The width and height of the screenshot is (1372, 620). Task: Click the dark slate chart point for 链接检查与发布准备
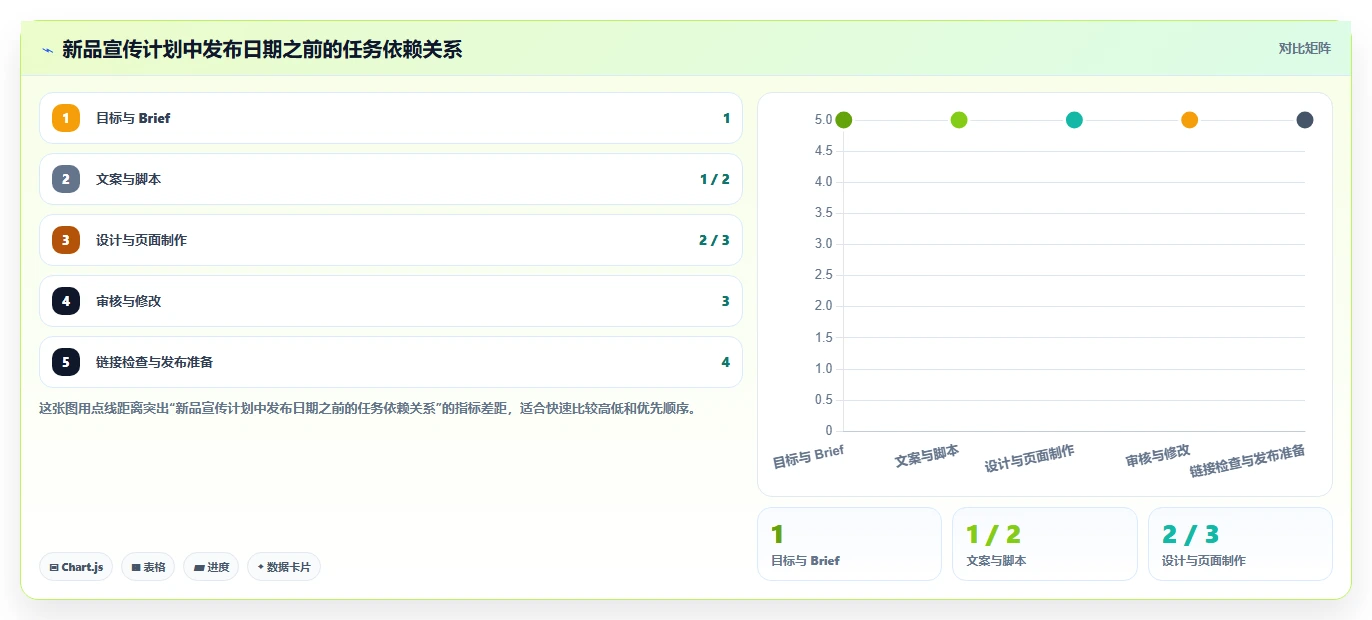[x=1305, y=120]
